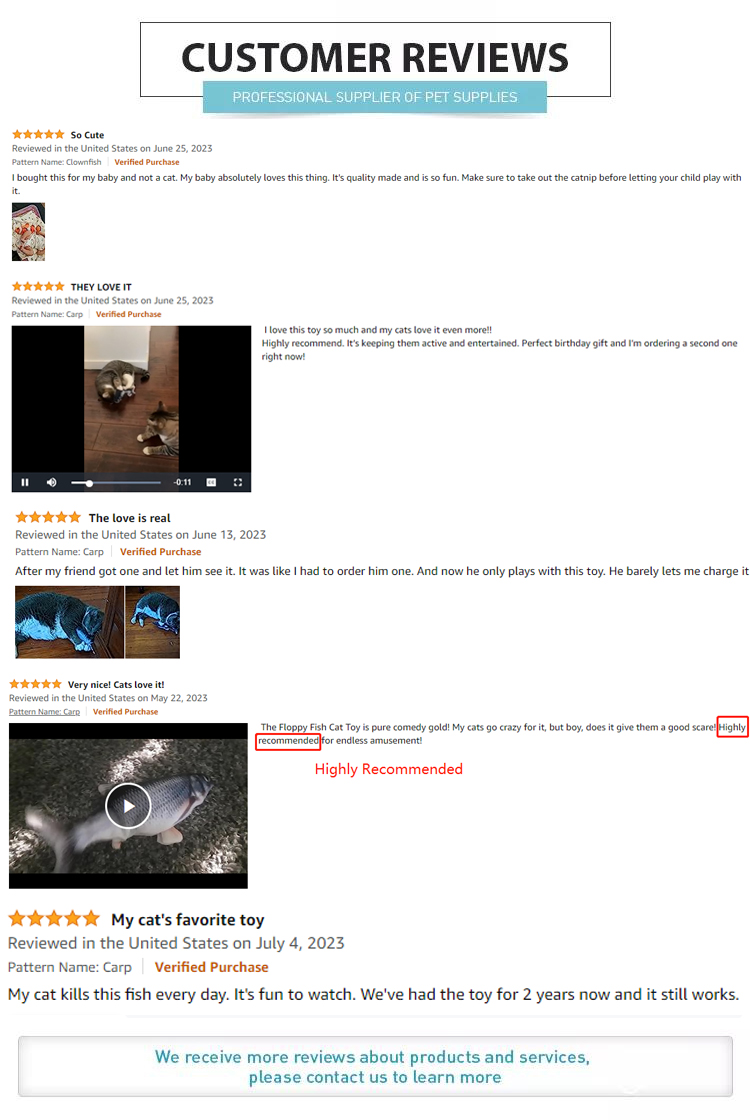This screenshot has height=1120, width=750.
Task: Click the Pattern Name: Carp link above fish video
Action: point(44,711)
